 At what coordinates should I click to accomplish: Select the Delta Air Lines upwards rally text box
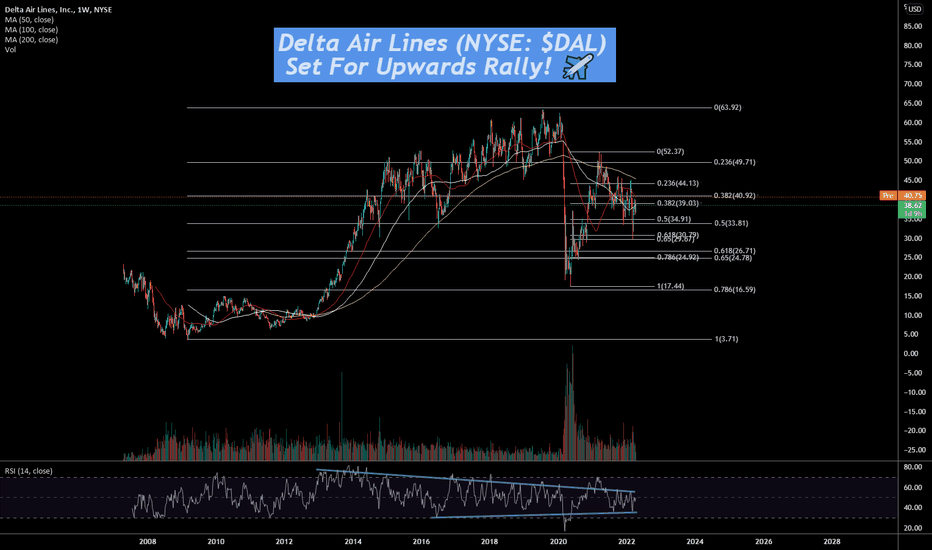point(445,55)
